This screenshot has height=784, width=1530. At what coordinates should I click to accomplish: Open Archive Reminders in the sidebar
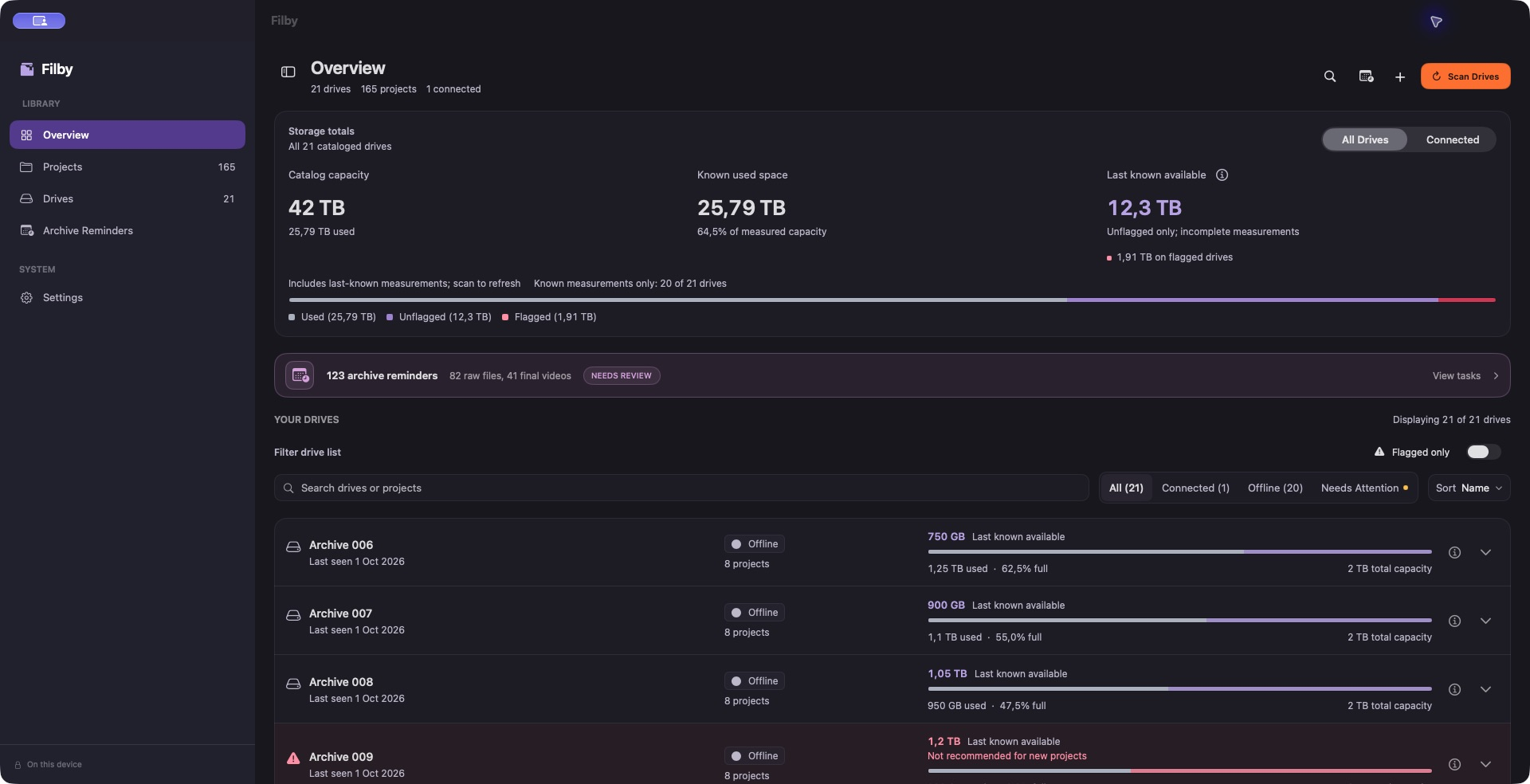pos(127,230)
